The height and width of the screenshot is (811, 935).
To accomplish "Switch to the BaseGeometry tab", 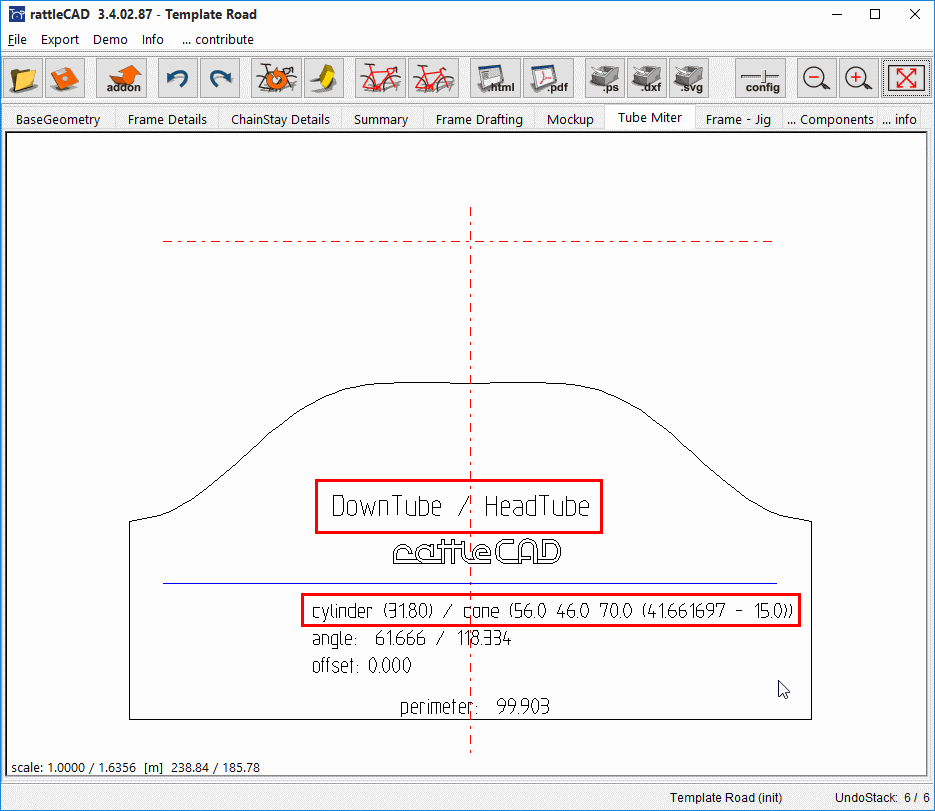I will click(x=58, y=119).
